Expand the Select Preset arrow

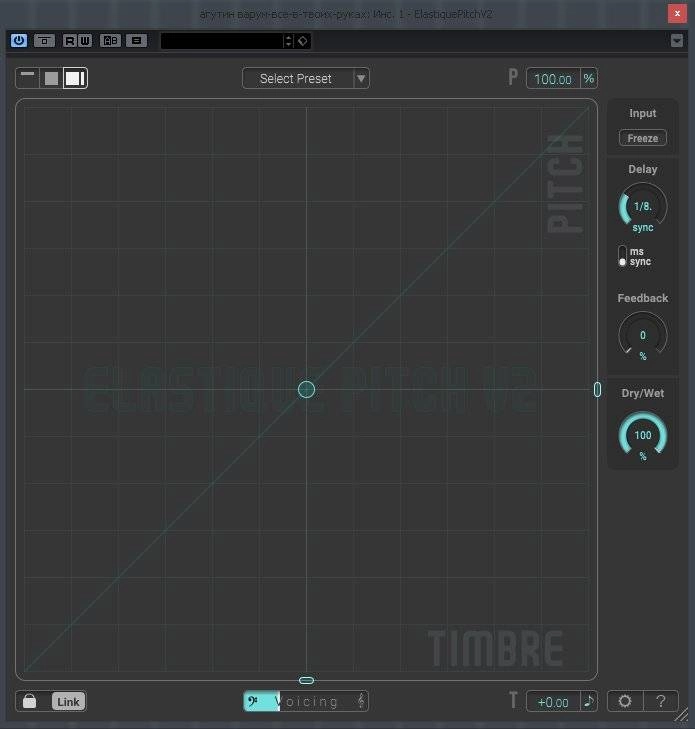(361, 79)
